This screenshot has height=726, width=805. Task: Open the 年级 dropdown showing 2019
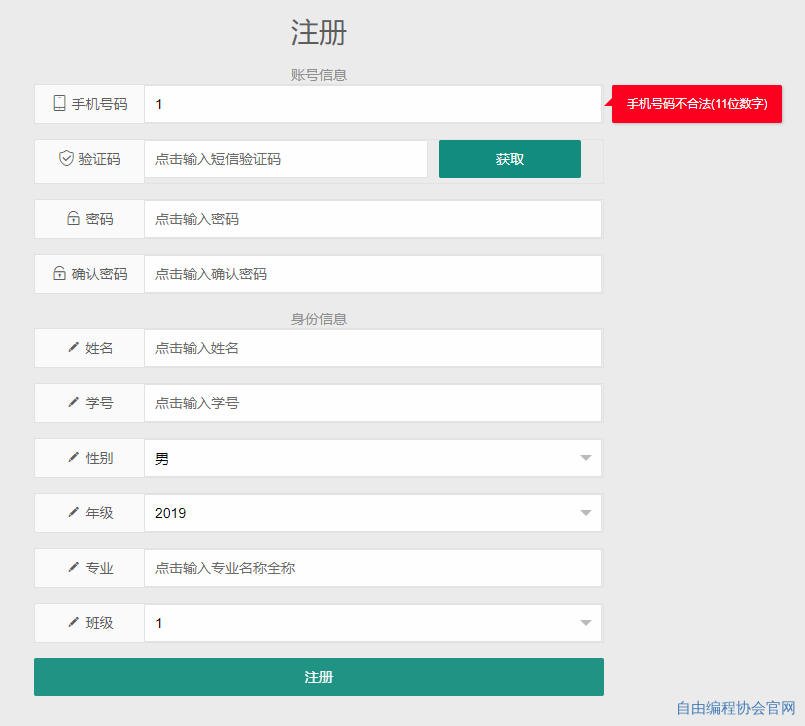373,513
